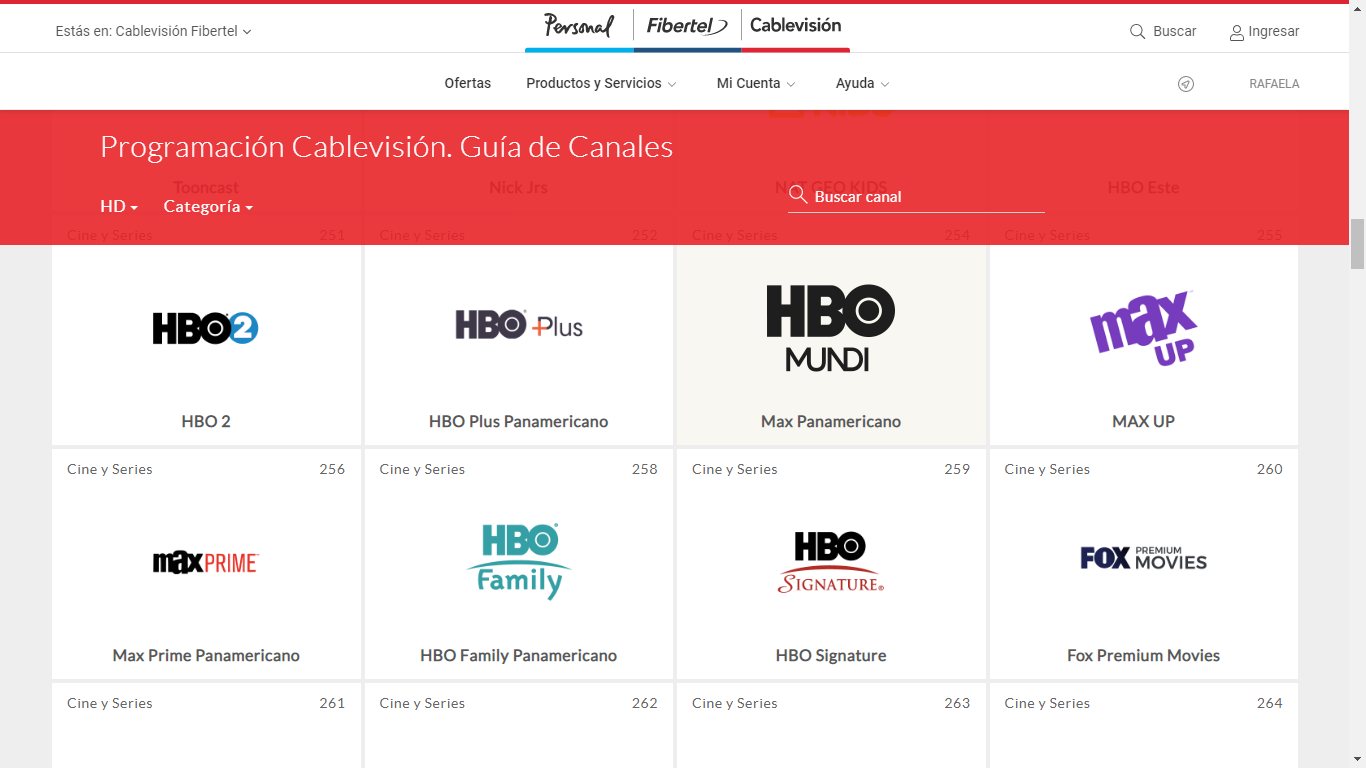Open the HBO Signature channel title
Viewport: 1366px width, 768px height.
click(831, 655)
